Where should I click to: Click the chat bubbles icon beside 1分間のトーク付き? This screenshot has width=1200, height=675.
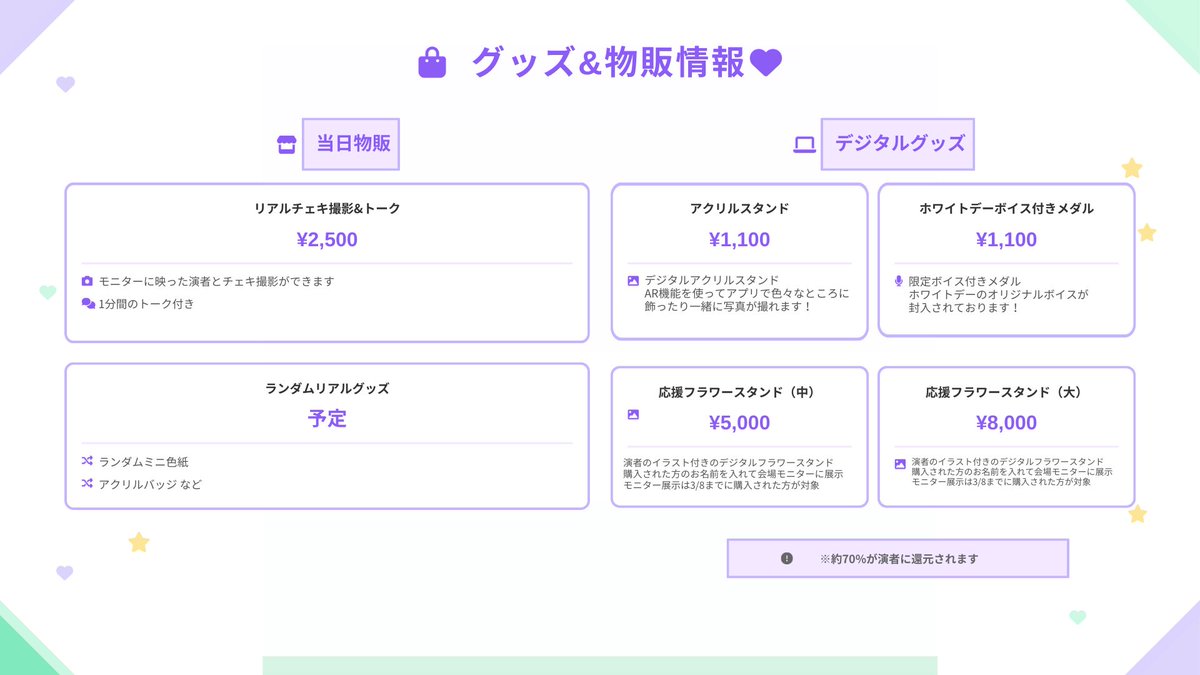coord(88,303)
